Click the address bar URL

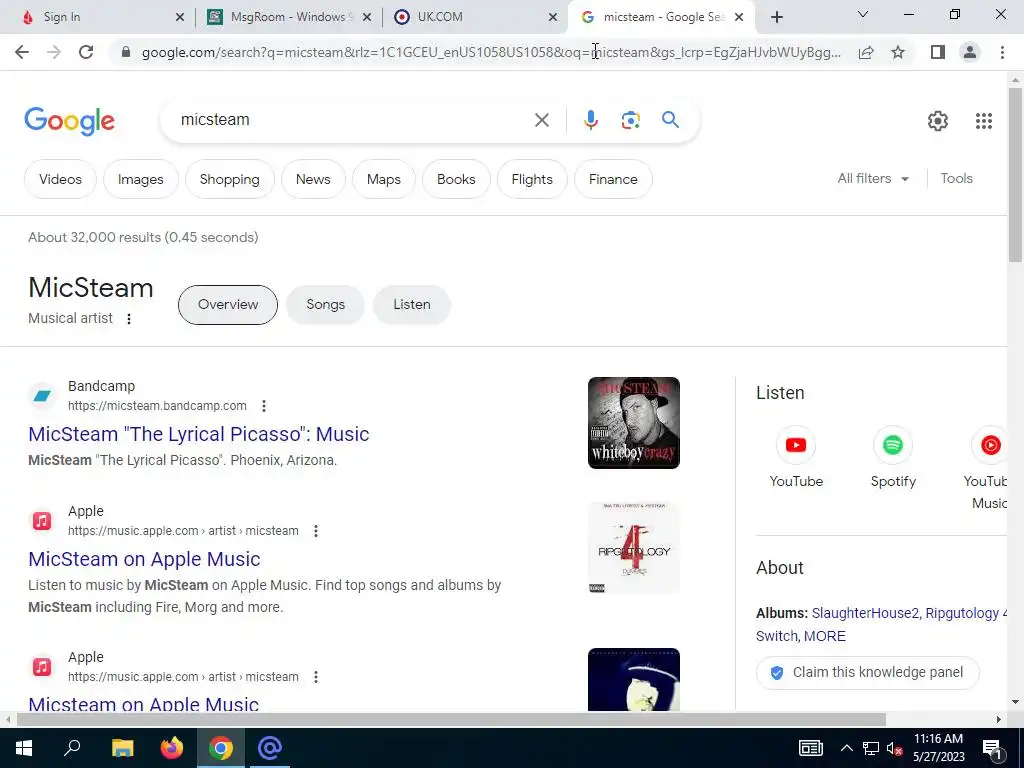[491, 52]
